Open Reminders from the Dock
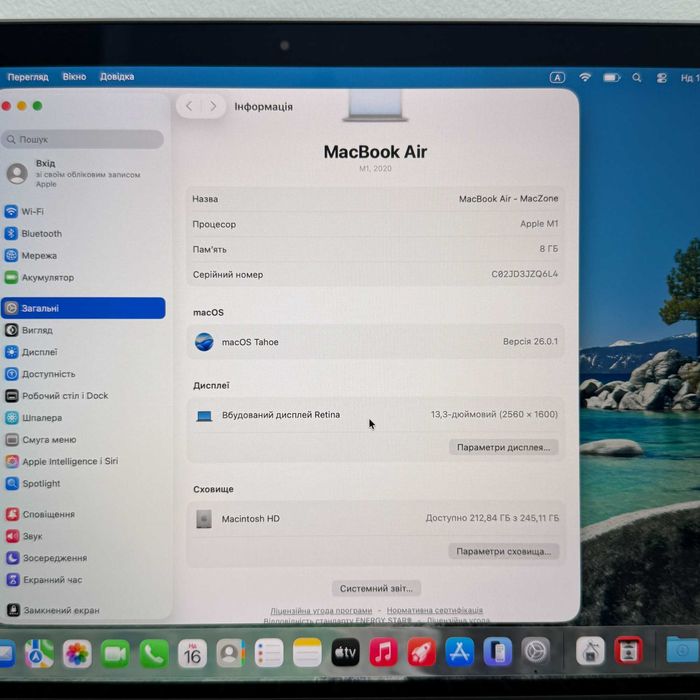The width and height of the screenshot is (700, 700). 269,654
